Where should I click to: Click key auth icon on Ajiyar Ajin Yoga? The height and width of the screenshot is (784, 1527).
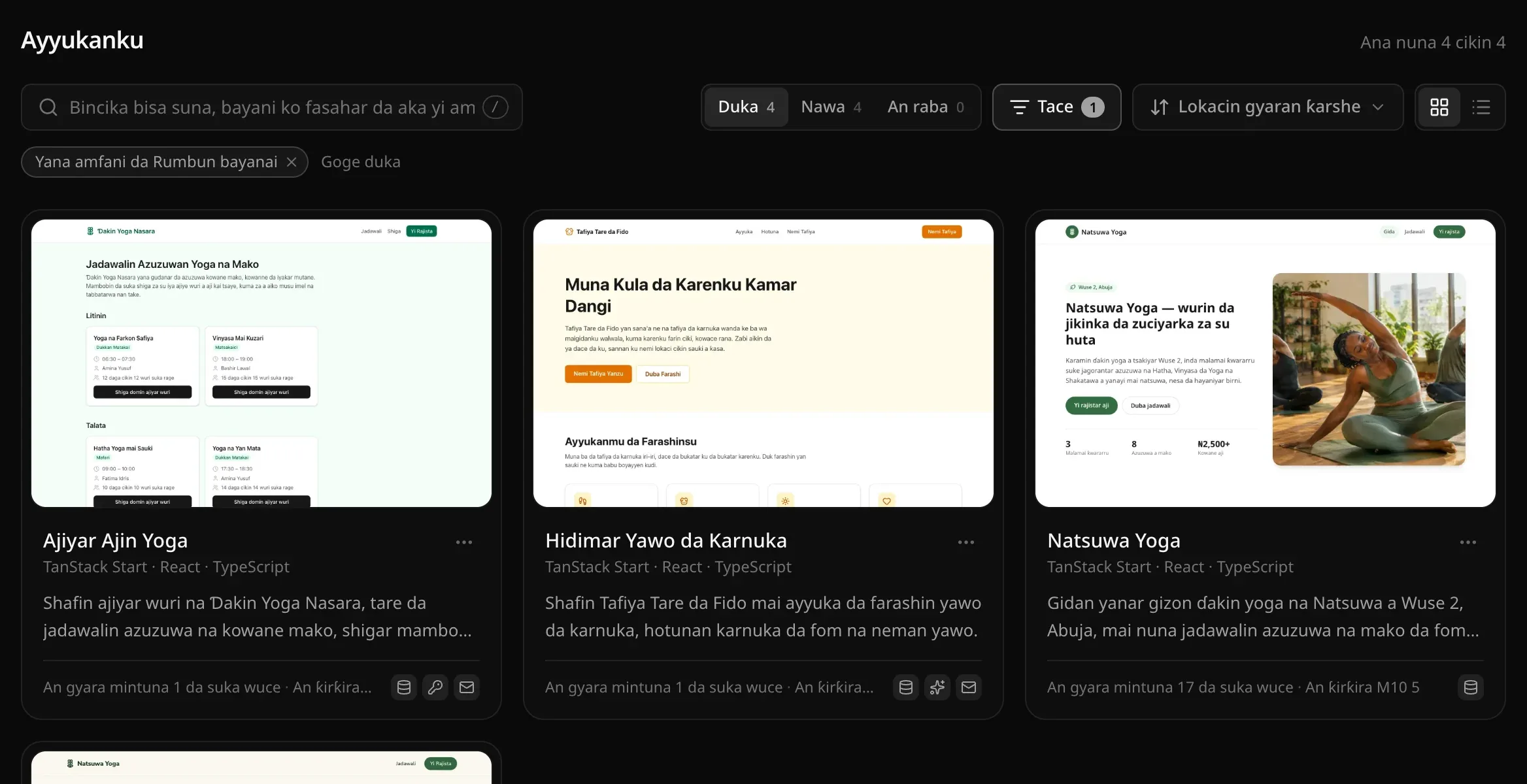tap(435, 687)
